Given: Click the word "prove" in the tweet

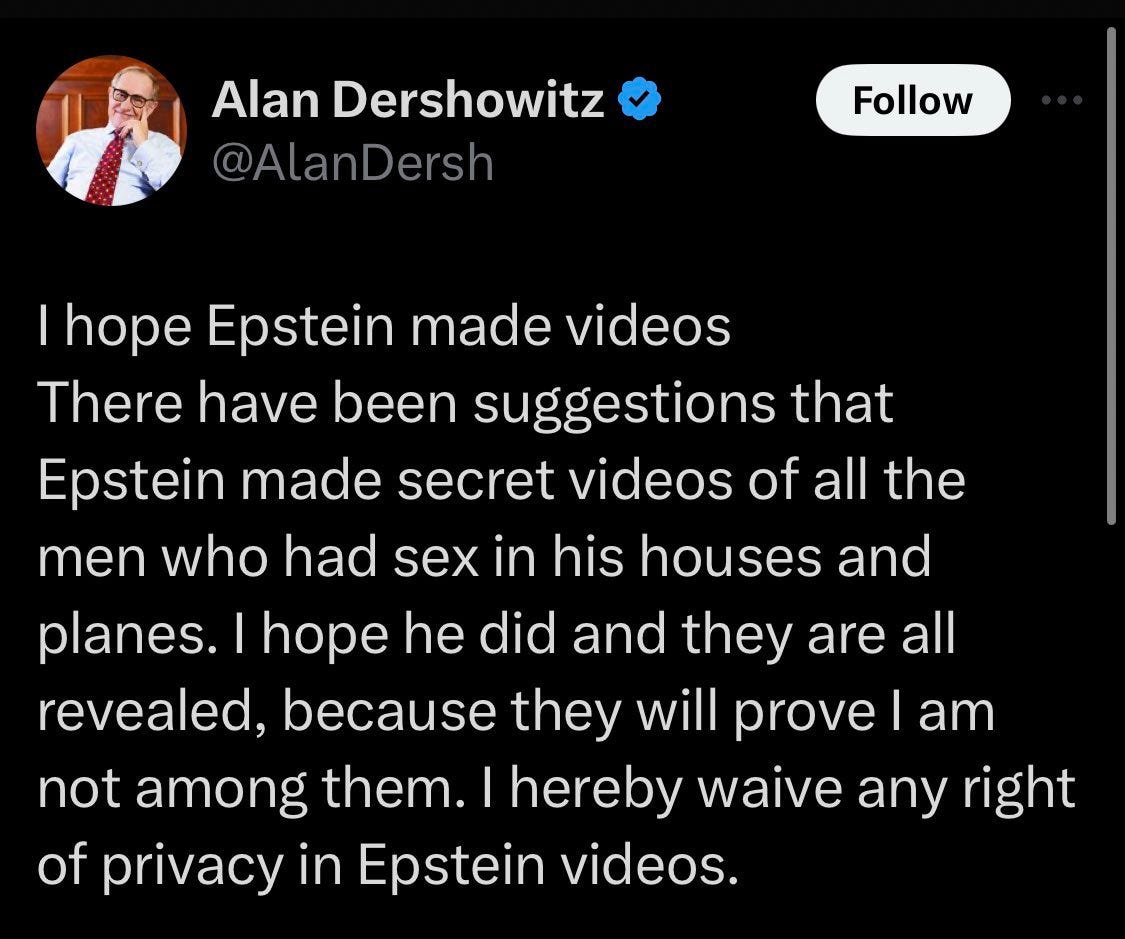Looking at the screenshot, I should coord(805,714).
